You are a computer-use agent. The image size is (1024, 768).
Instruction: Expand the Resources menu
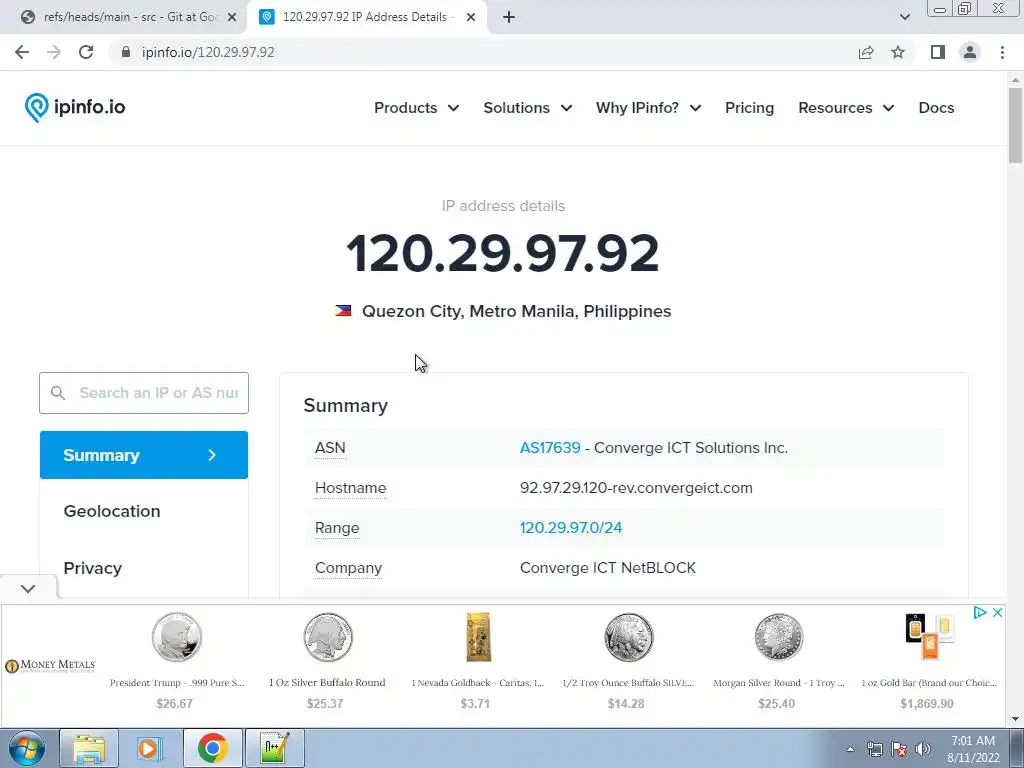[846, 108]
